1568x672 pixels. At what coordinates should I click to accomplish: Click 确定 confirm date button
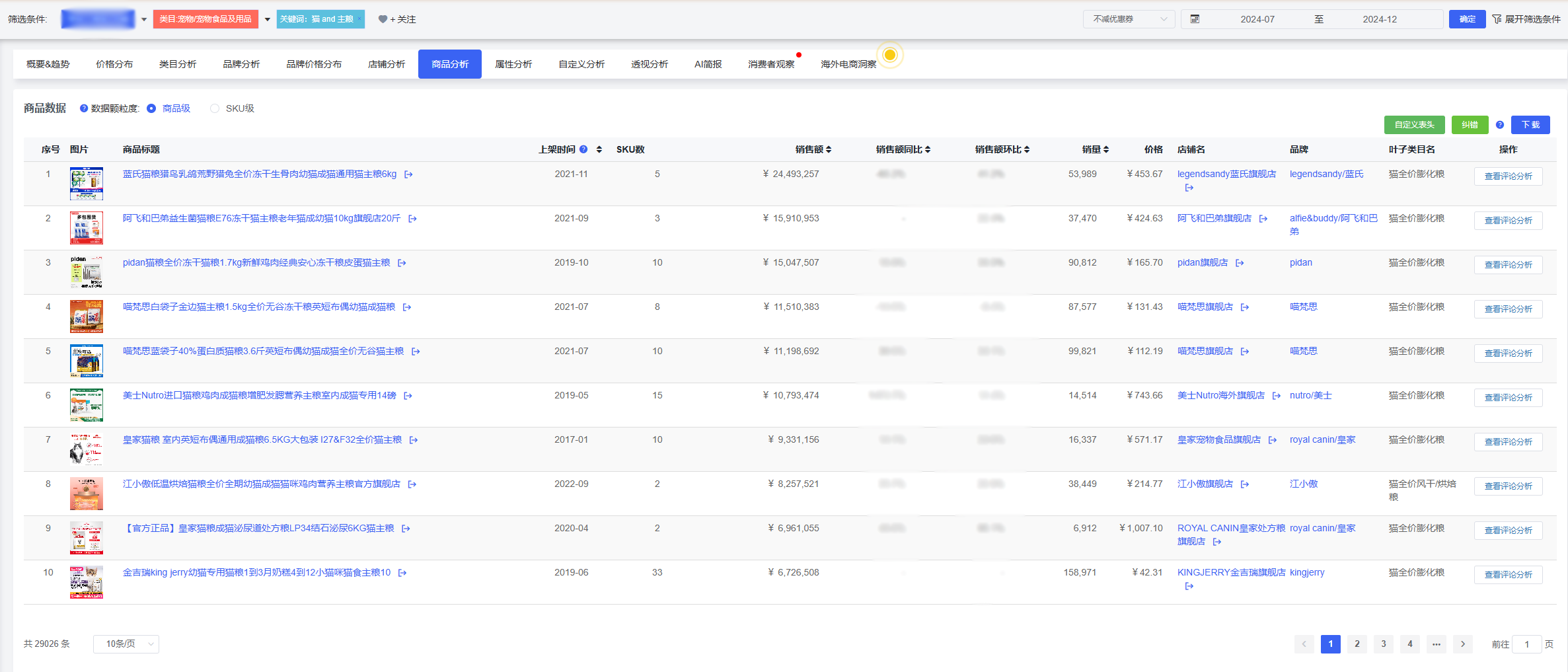point(1468,19)
